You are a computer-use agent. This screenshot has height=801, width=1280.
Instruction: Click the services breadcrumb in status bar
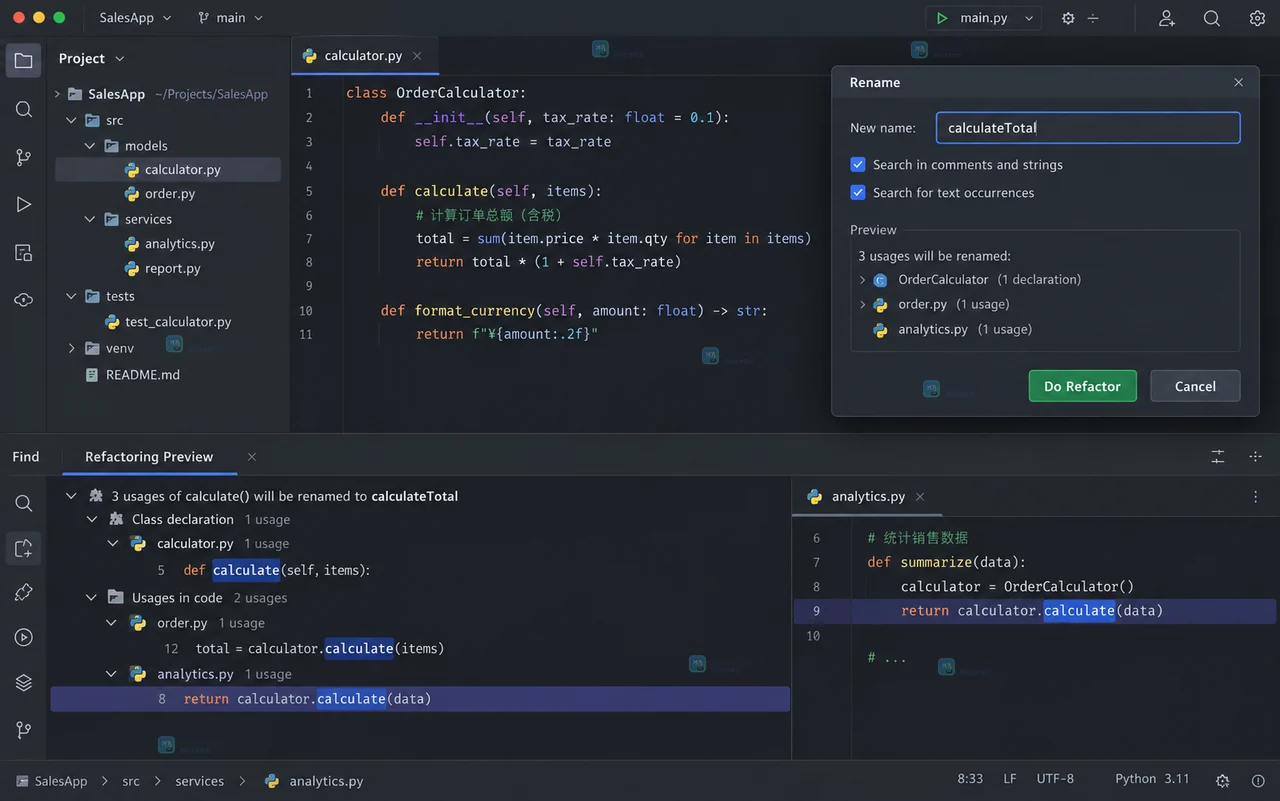[x=199, y=781]
